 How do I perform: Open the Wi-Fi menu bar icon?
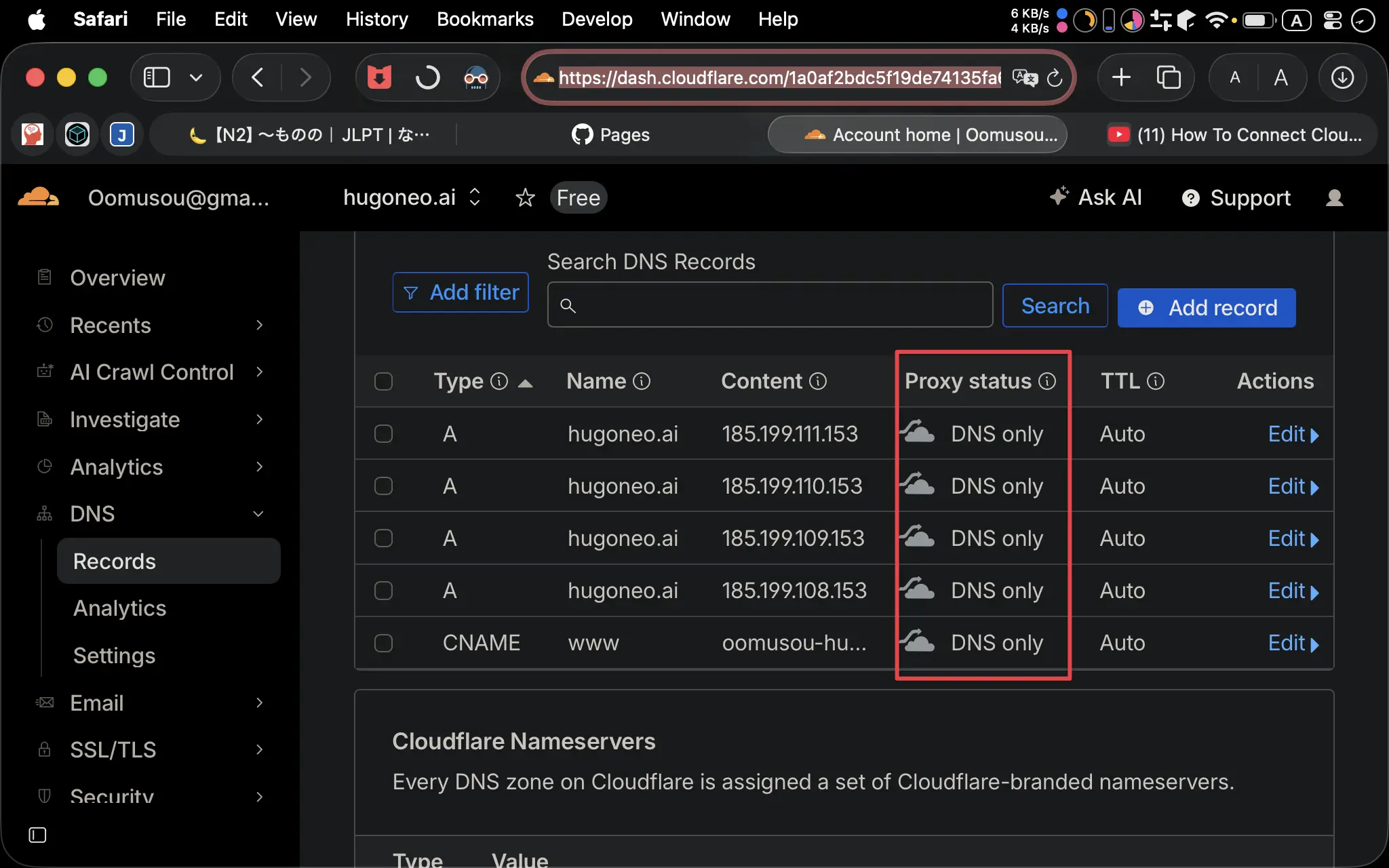pos(1217,20)
